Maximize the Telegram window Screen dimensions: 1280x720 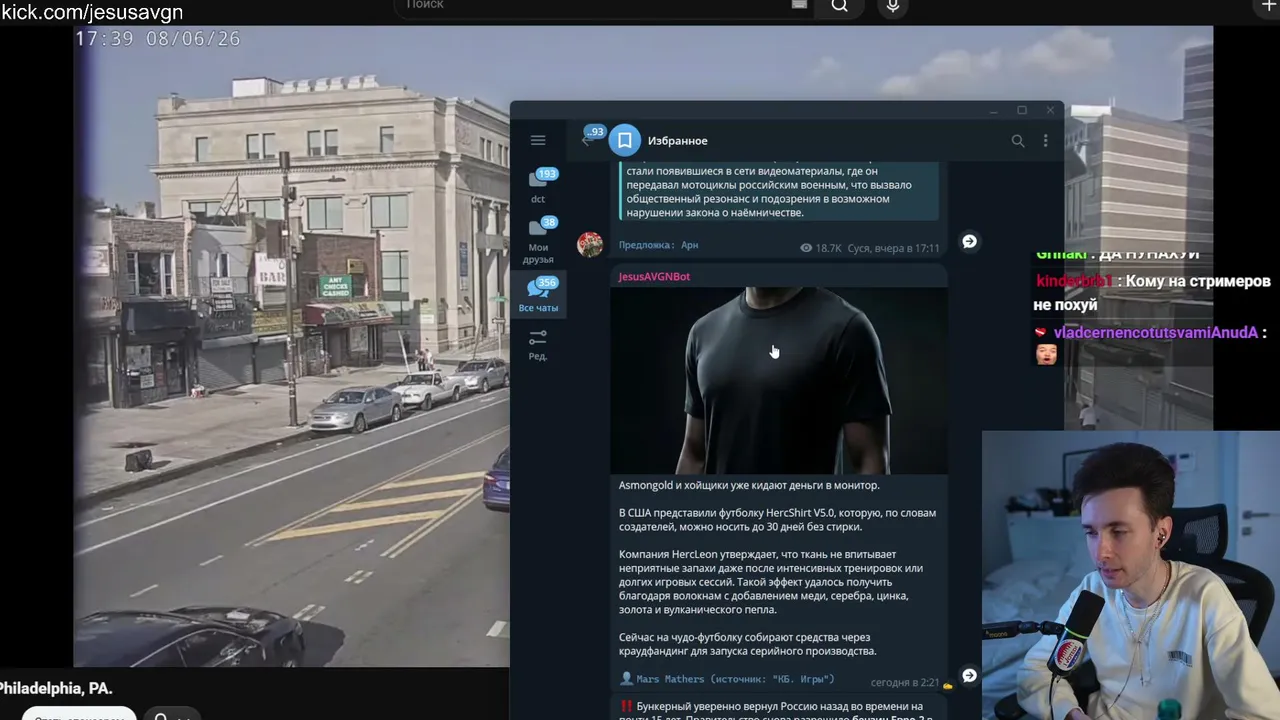tap(1022, 110)
